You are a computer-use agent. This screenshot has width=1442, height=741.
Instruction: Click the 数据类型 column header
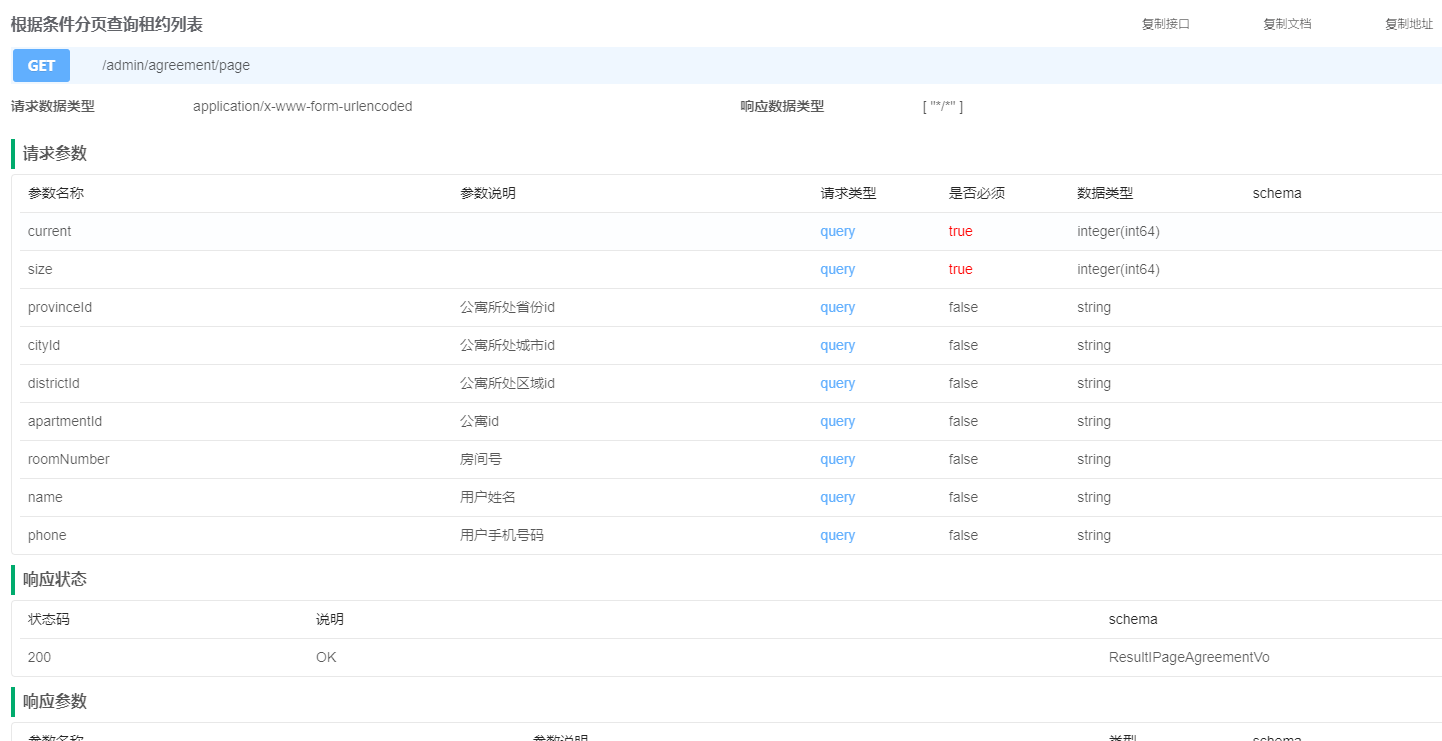coord(1105,193)
